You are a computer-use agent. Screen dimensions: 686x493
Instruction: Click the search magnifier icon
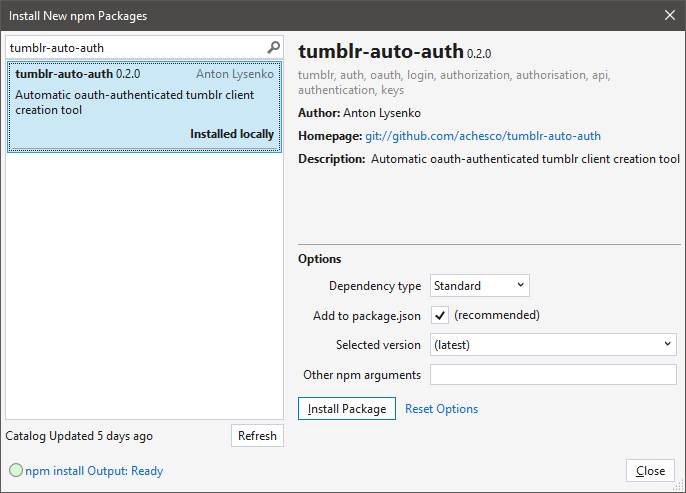(x=273, y=47)
